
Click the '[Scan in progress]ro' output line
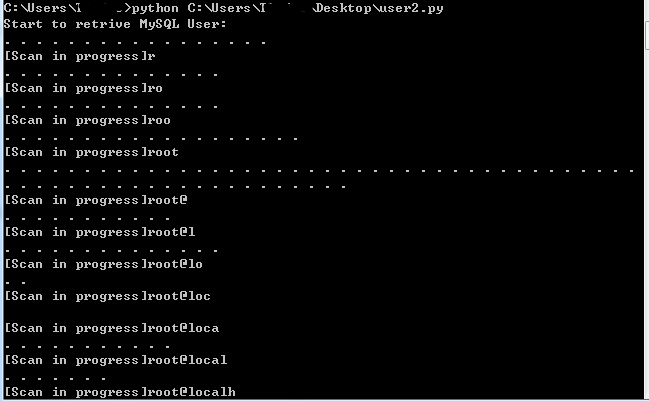(x=84, y=88)
